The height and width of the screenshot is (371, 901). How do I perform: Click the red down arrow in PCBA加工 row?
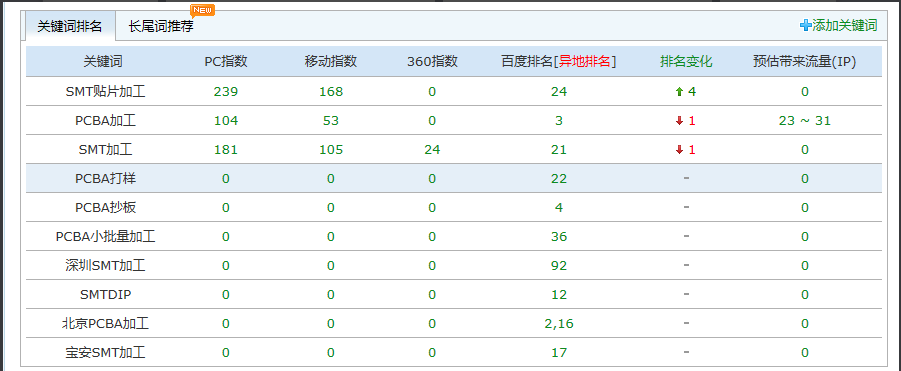679,121
